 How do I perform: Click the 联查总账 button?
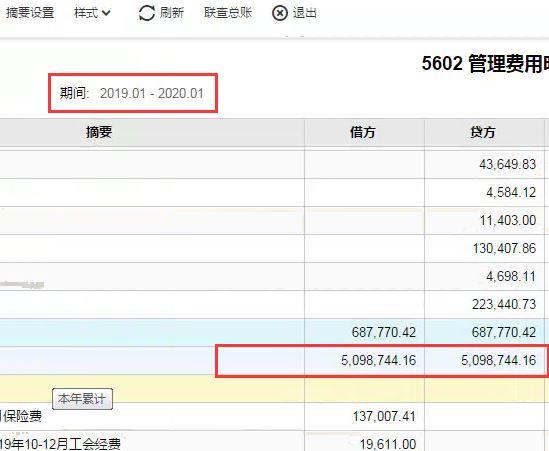[x=228, y=13]
